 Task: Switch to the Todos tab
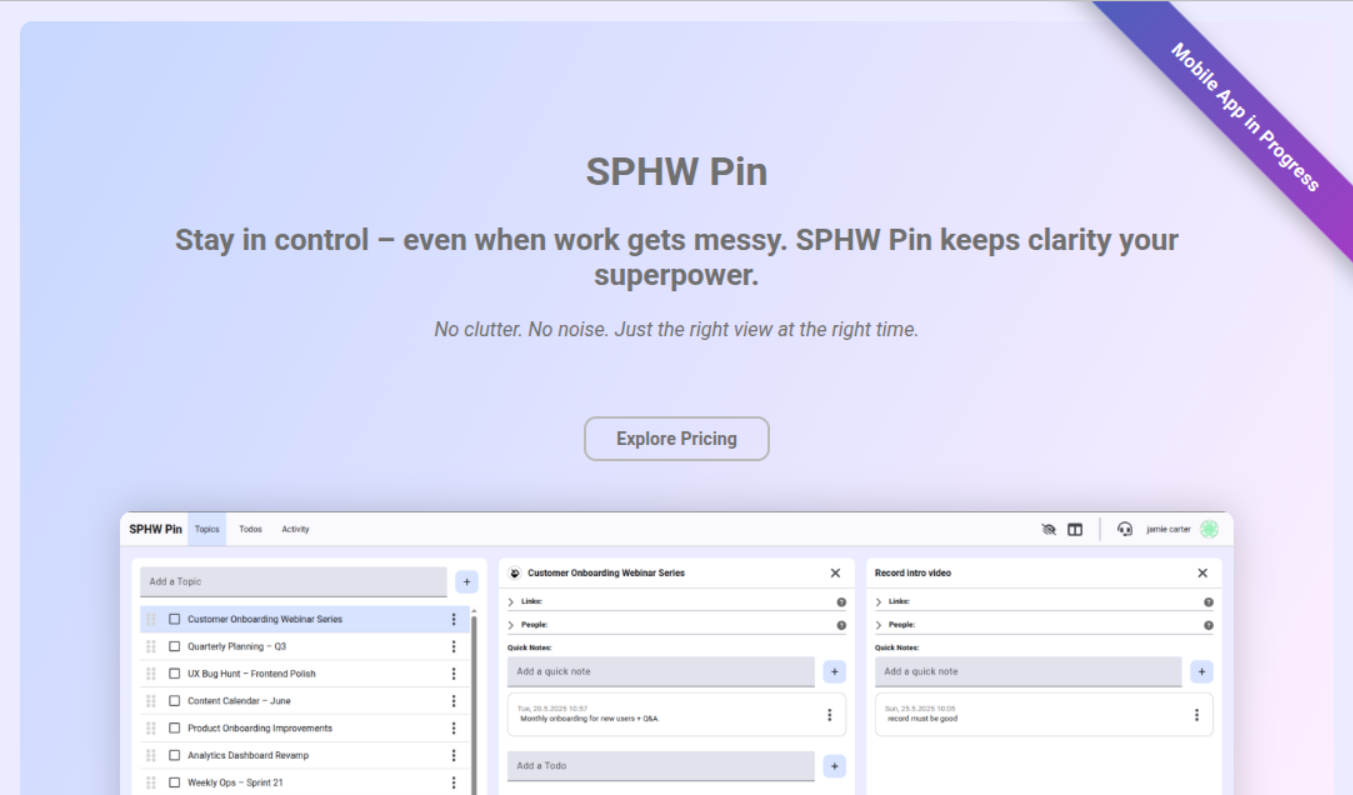click(x=250, y=529)
